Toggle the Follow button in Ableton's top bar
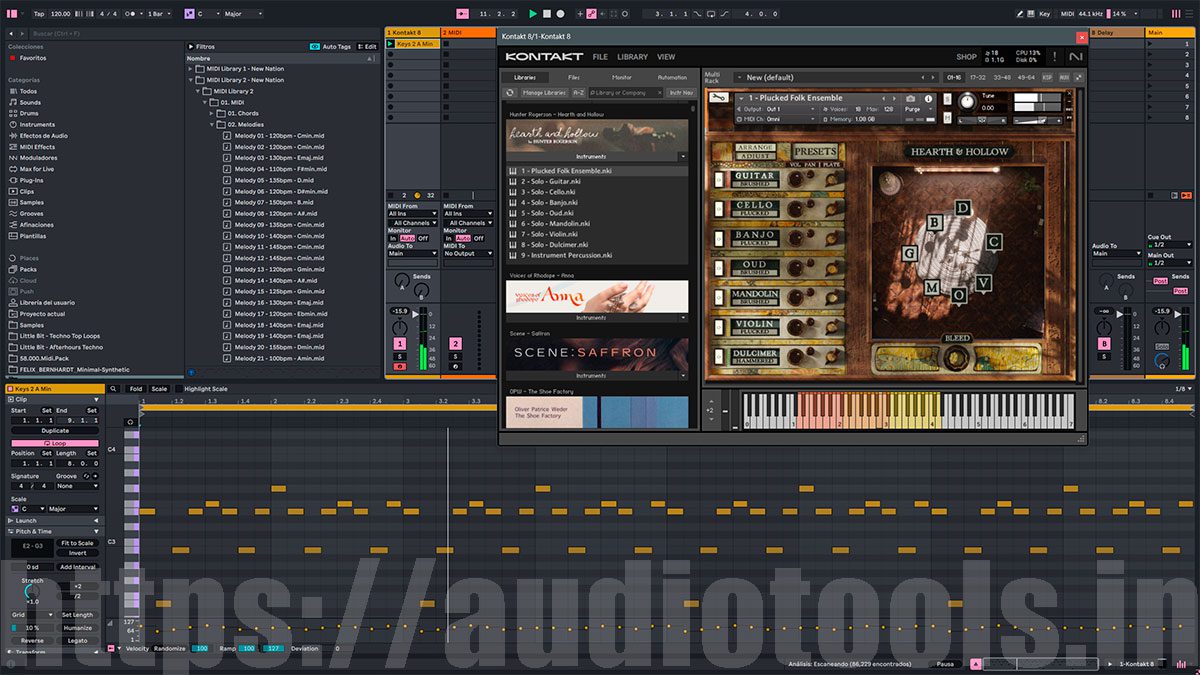 click(x=463, y=14)
